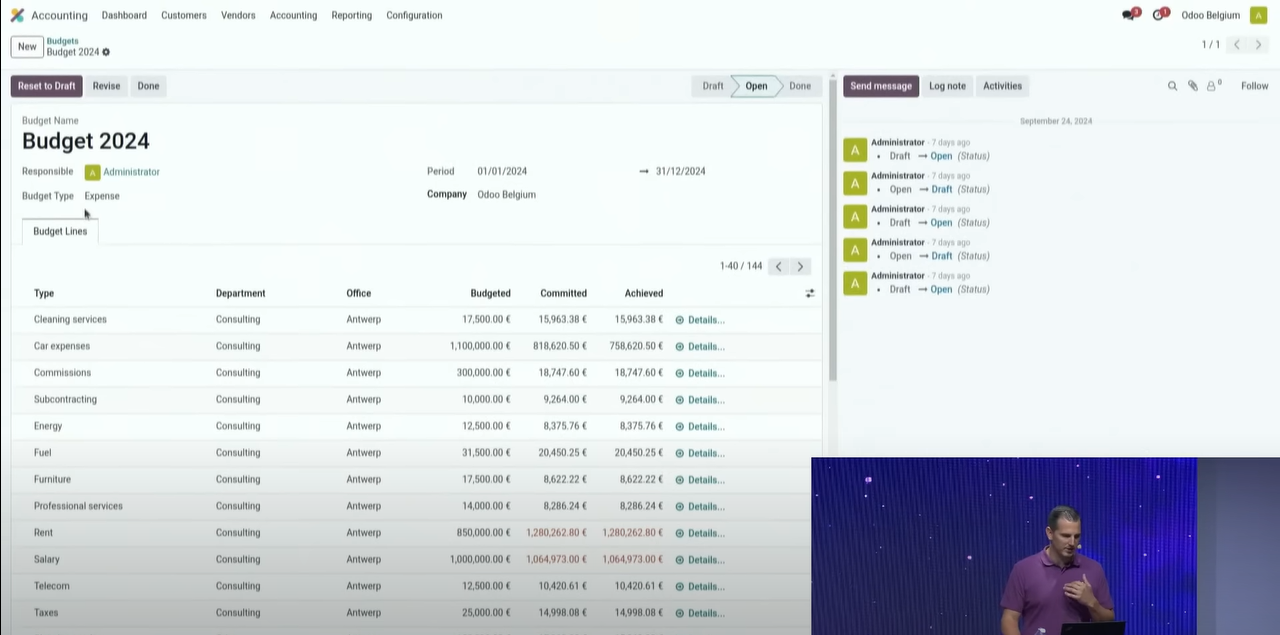Image resolution: width=1280 pixels, height=635 pixels.
Task: Select the Open stage in statusbar
Action: pyautogui.click(x=756, y=86)
